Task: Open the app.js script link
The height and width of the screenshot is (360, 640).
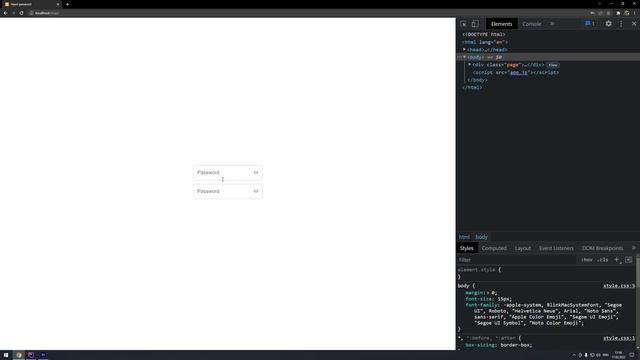Action: (518, 72)
